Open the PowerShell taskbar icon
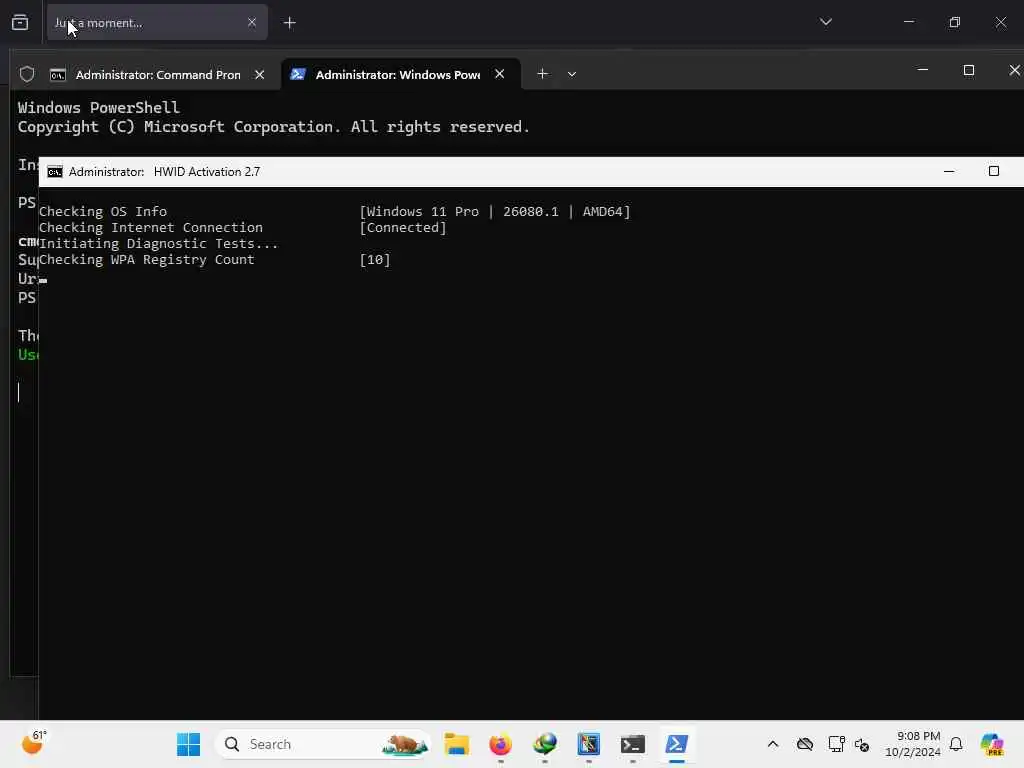 pos(677,744)
